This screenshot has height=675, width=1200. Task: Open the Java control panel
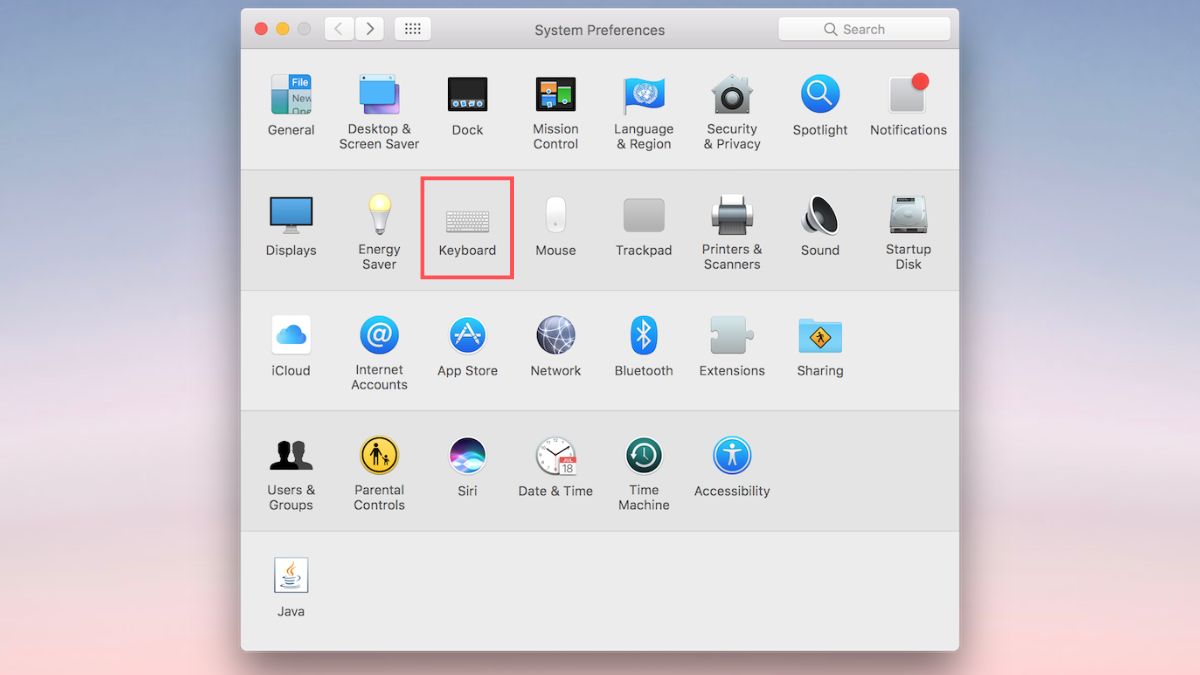(x=291, y=587)
